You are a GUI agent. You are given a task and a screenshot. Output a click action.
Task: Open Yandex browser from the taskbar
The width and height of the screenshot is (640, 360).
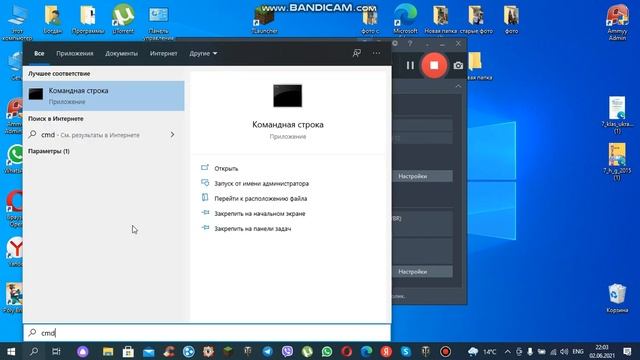pos(386,351)
